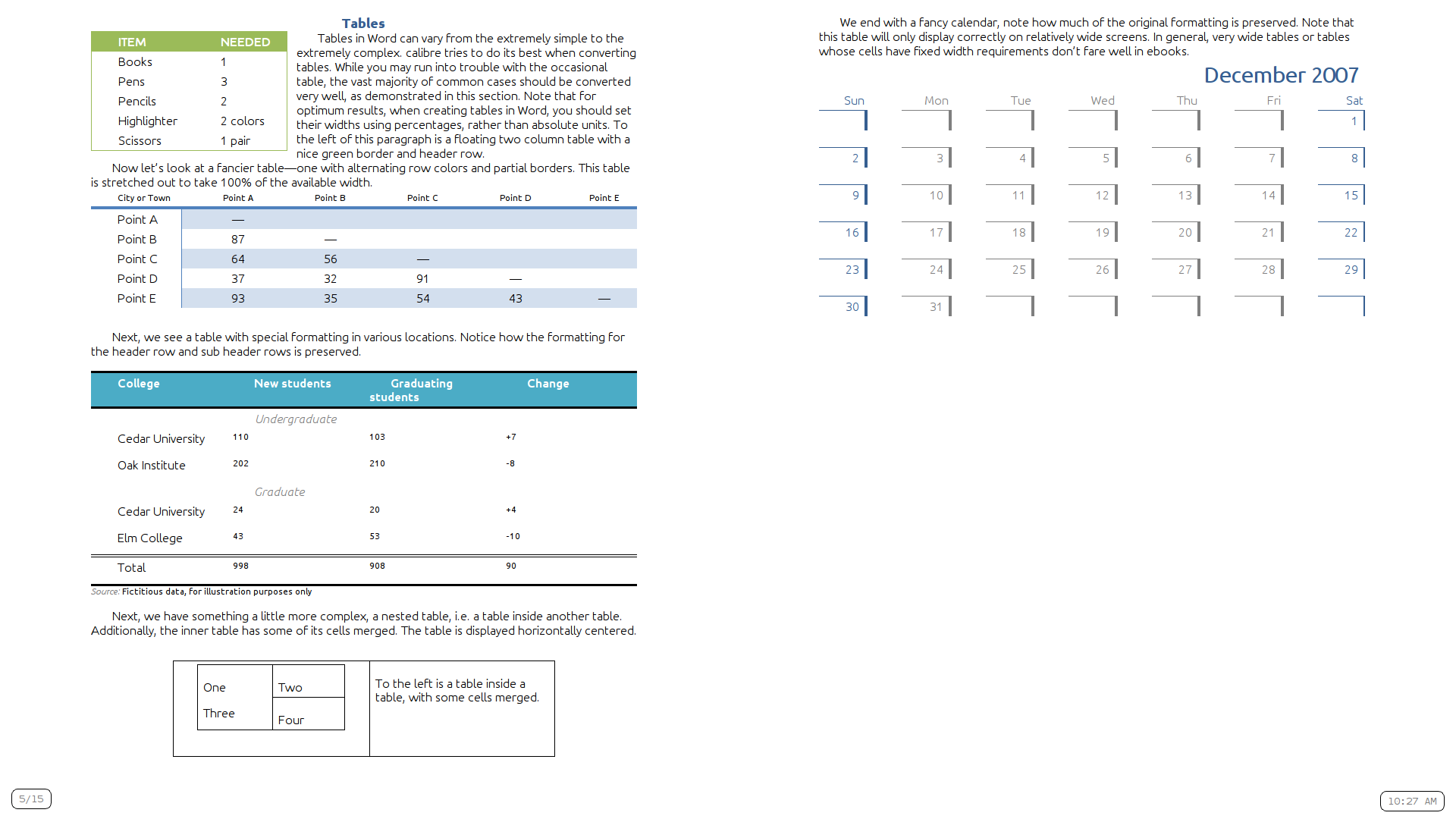Toggle the blue calendar Sunday column header
The width and height of the screenshot is (1456, 819).
[854, 100]
